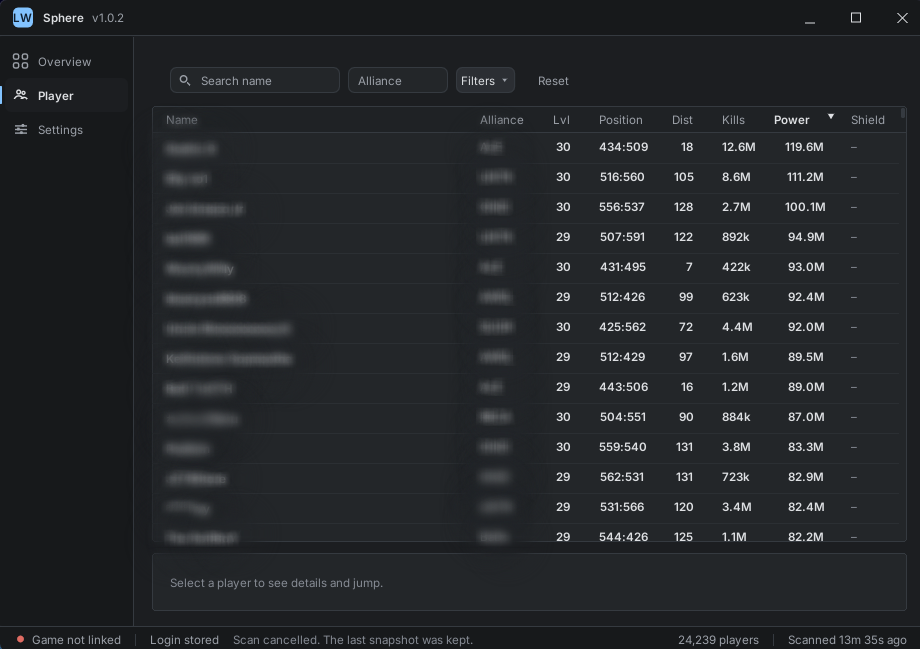Sort table by Dist column header

coord(682,120)
